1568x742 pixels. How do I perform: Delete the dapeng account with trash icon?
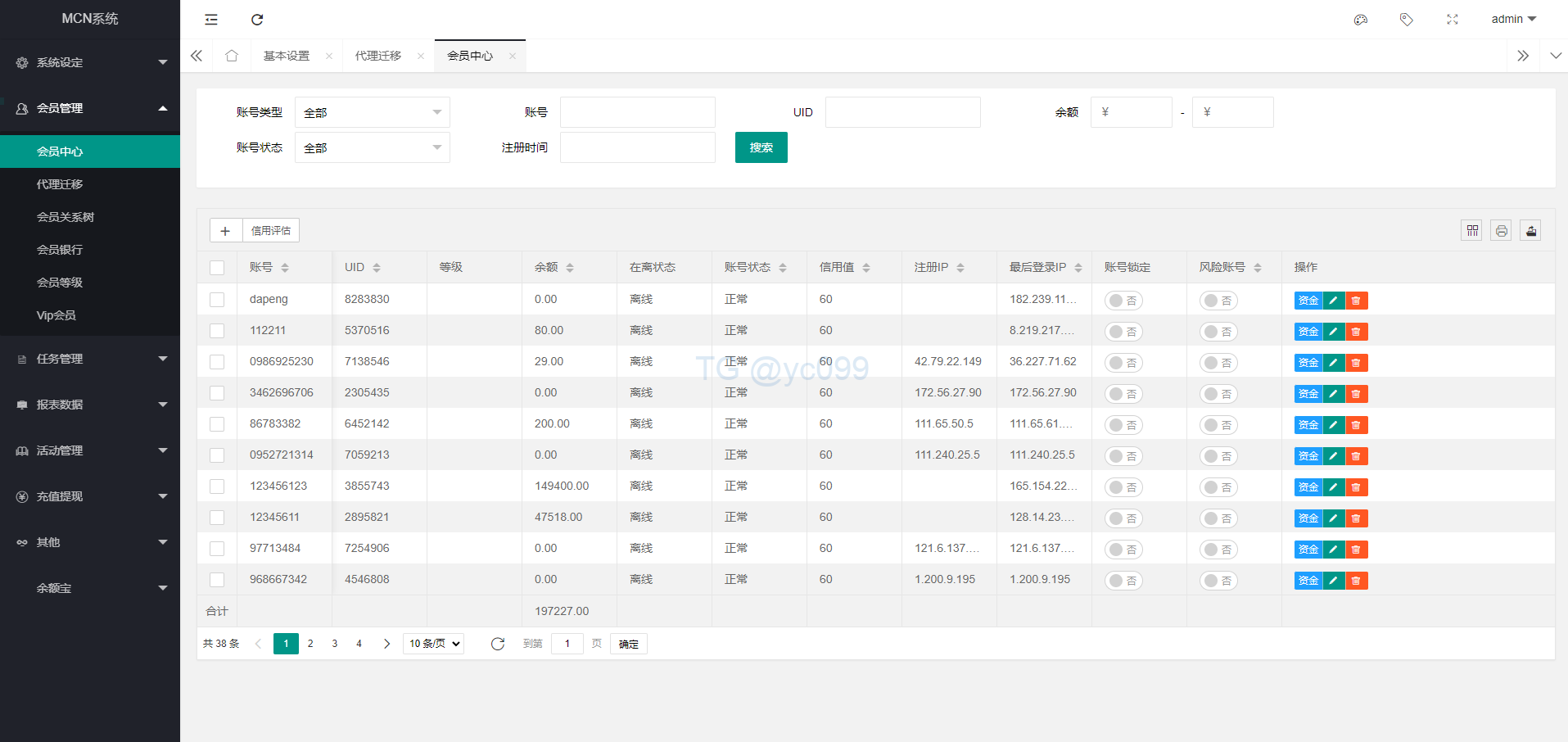tap(1356, 301)
